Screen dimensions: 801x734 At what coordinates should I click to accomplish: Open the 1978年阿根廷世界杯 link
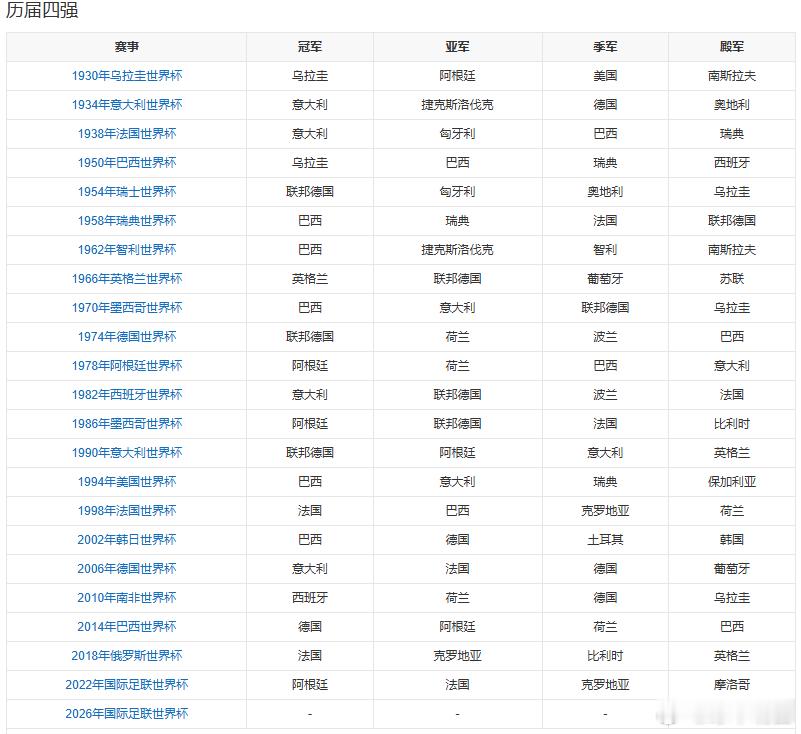click(x=127, y=366)
